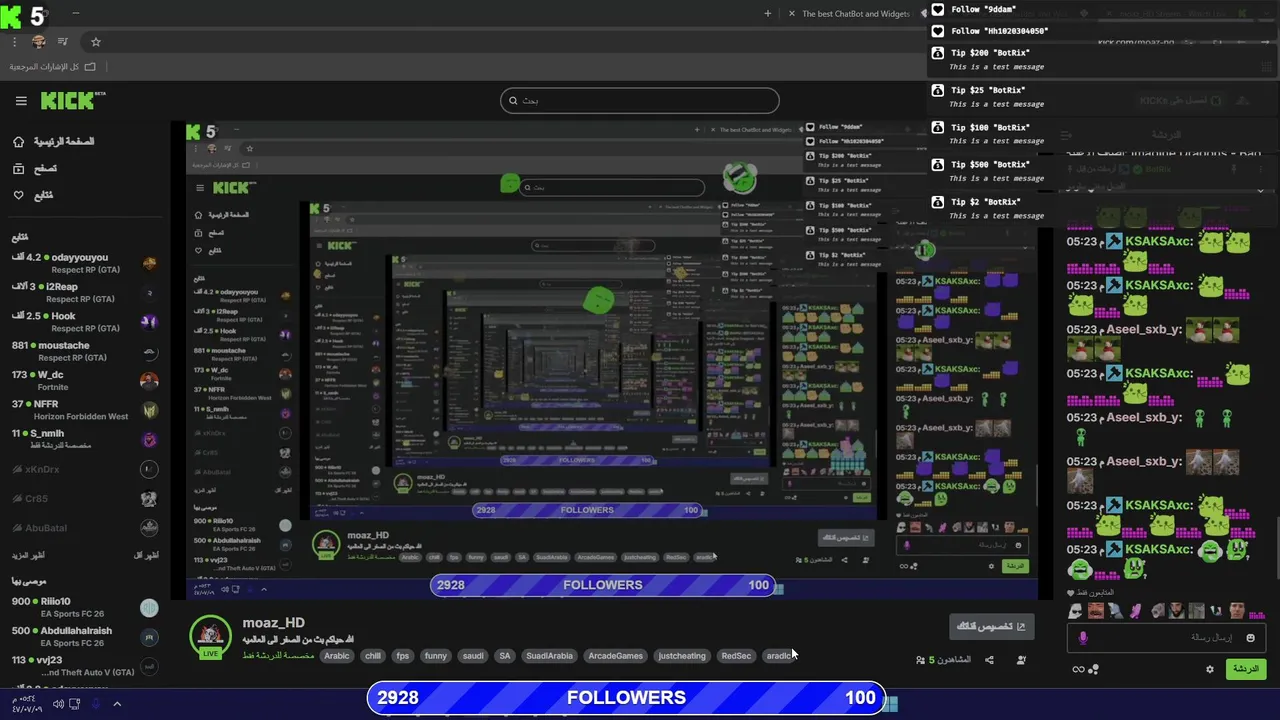Open new browser tab with plus

[x=768, y=14]
